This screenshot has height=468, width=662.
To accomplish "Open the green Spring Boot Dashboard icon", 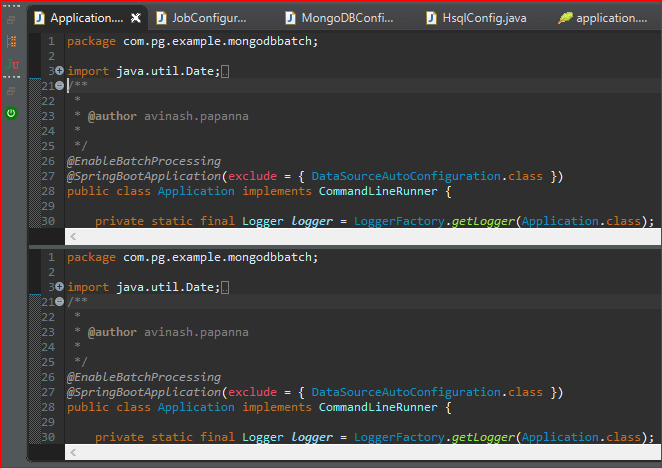I will point(11,113).
